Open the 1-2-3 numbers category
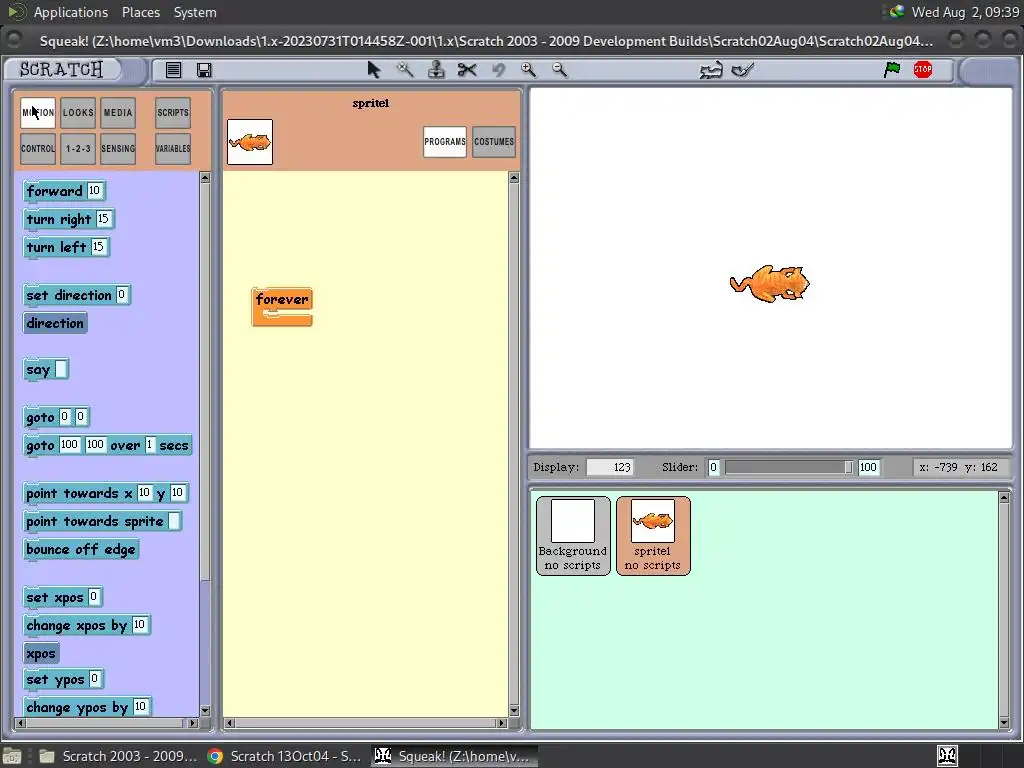 click(78, 148)
